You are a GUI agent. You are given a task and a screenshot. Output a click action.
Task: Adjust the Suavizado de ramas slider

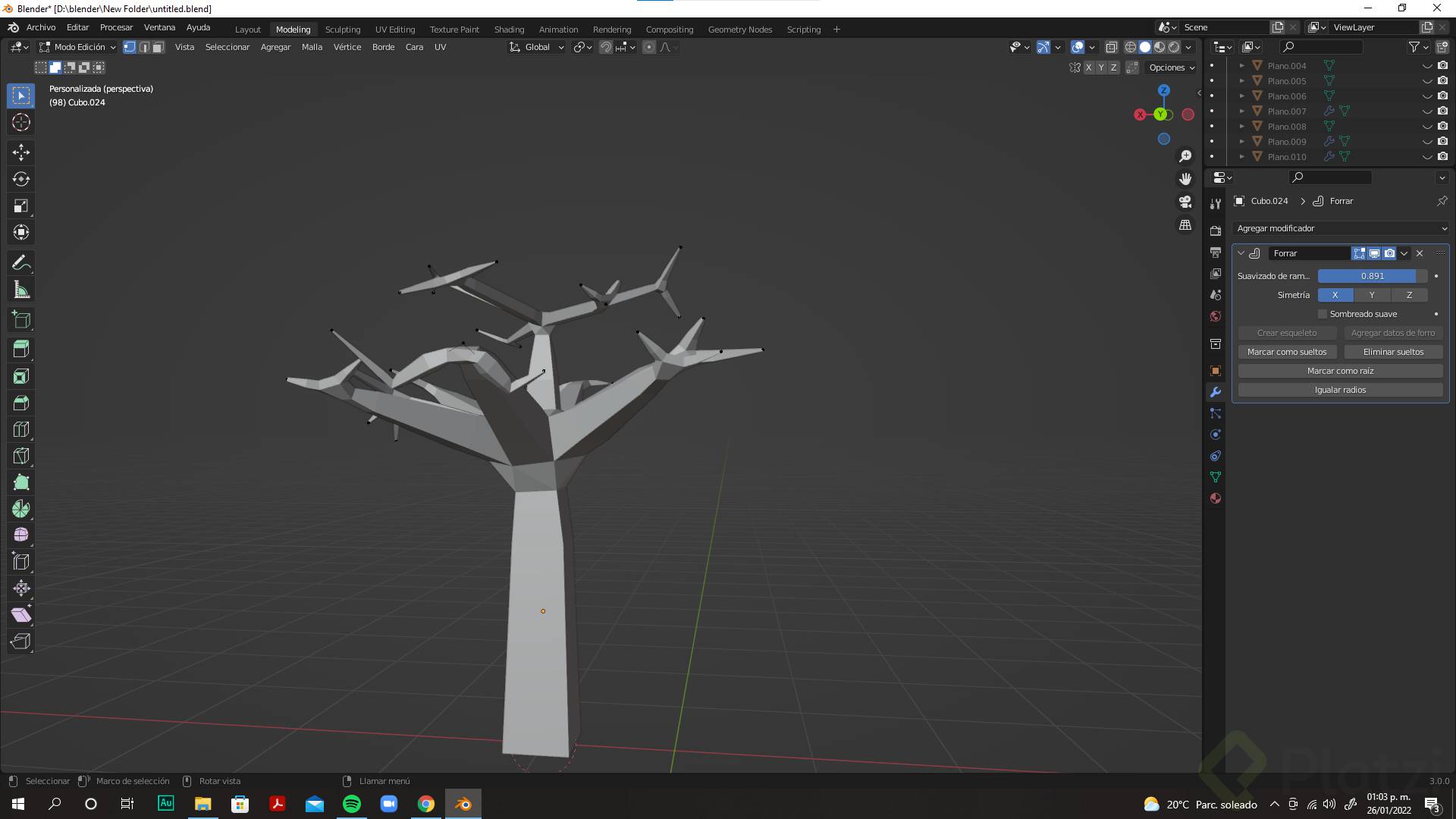point(1372,276)
